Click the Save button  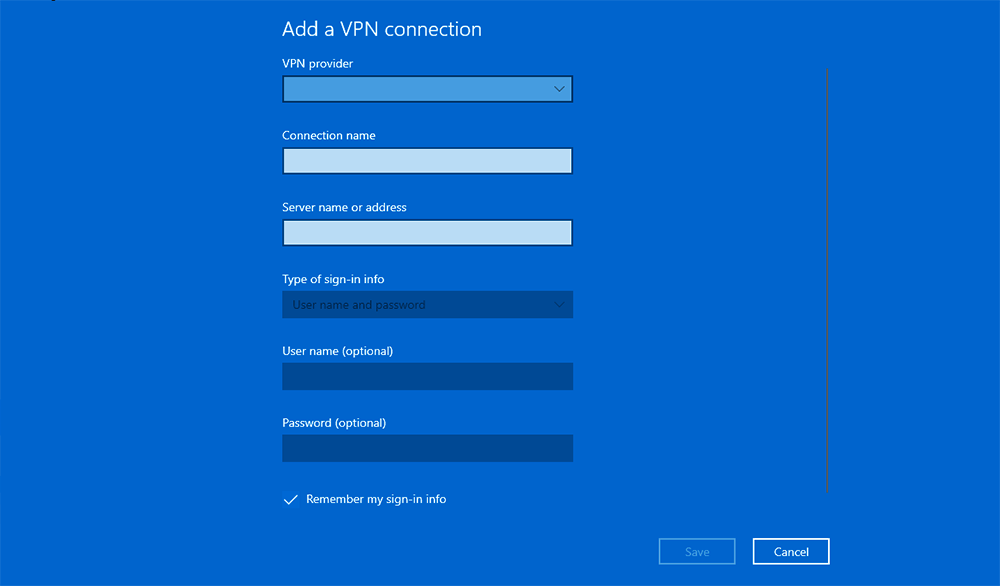tap(696, 551)
